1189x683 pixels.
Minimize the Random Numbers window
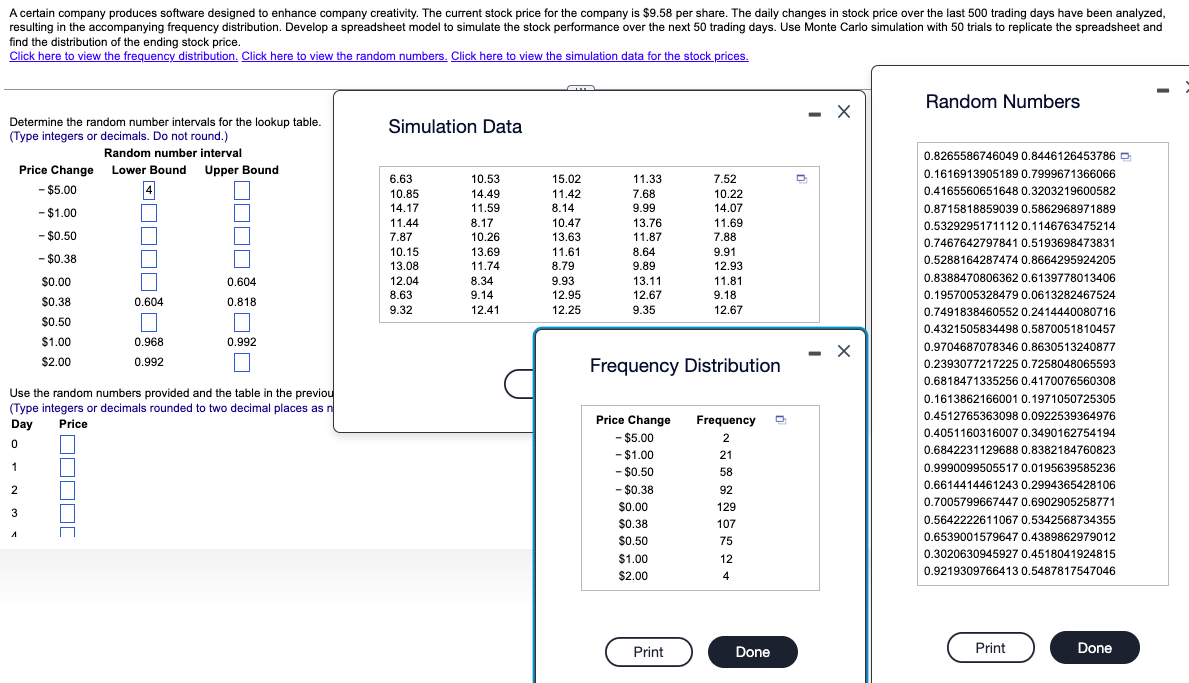coord(1161,89)
